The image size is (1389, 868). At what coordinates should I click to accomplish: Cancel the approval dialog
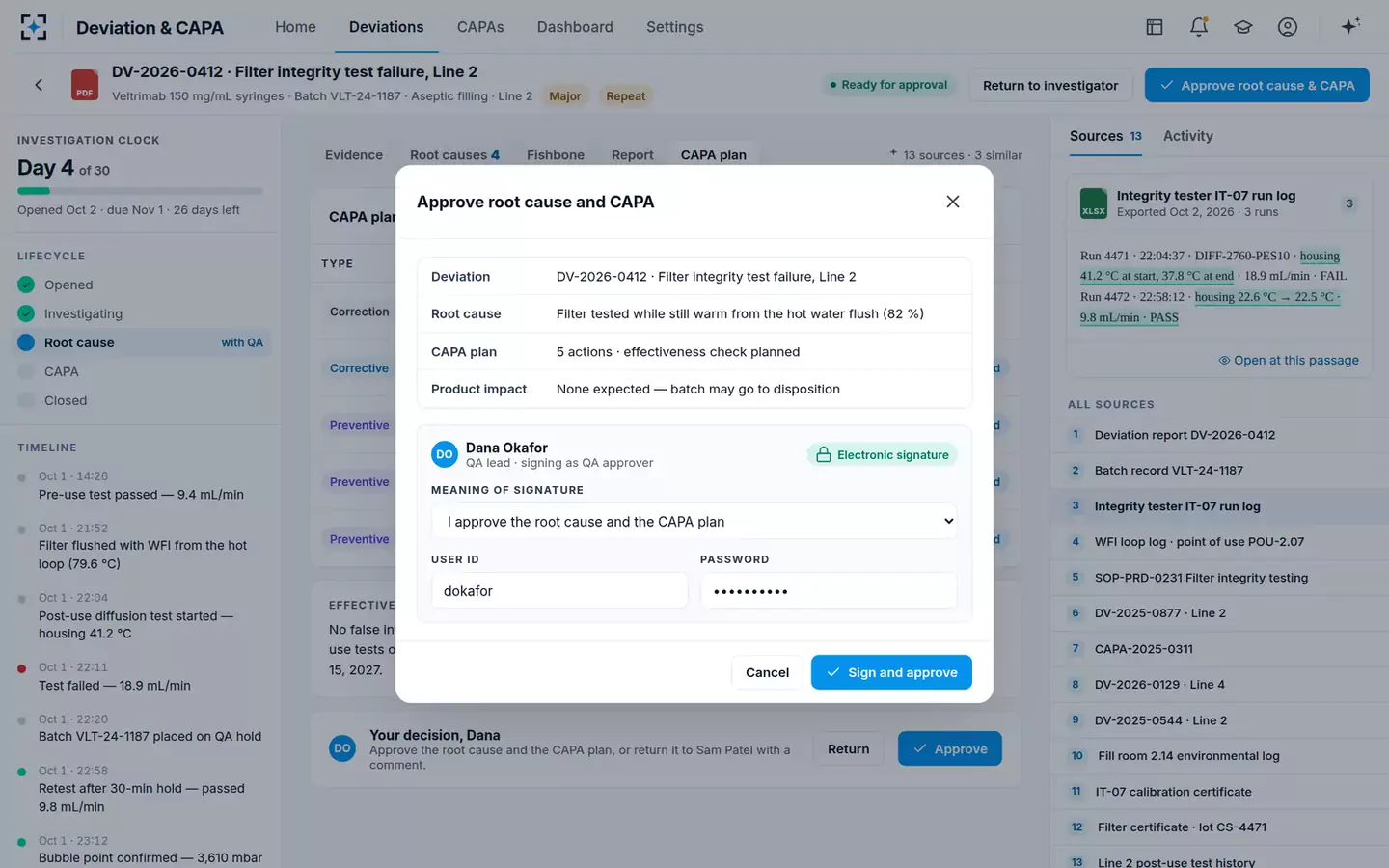click(x=767, y=672)
